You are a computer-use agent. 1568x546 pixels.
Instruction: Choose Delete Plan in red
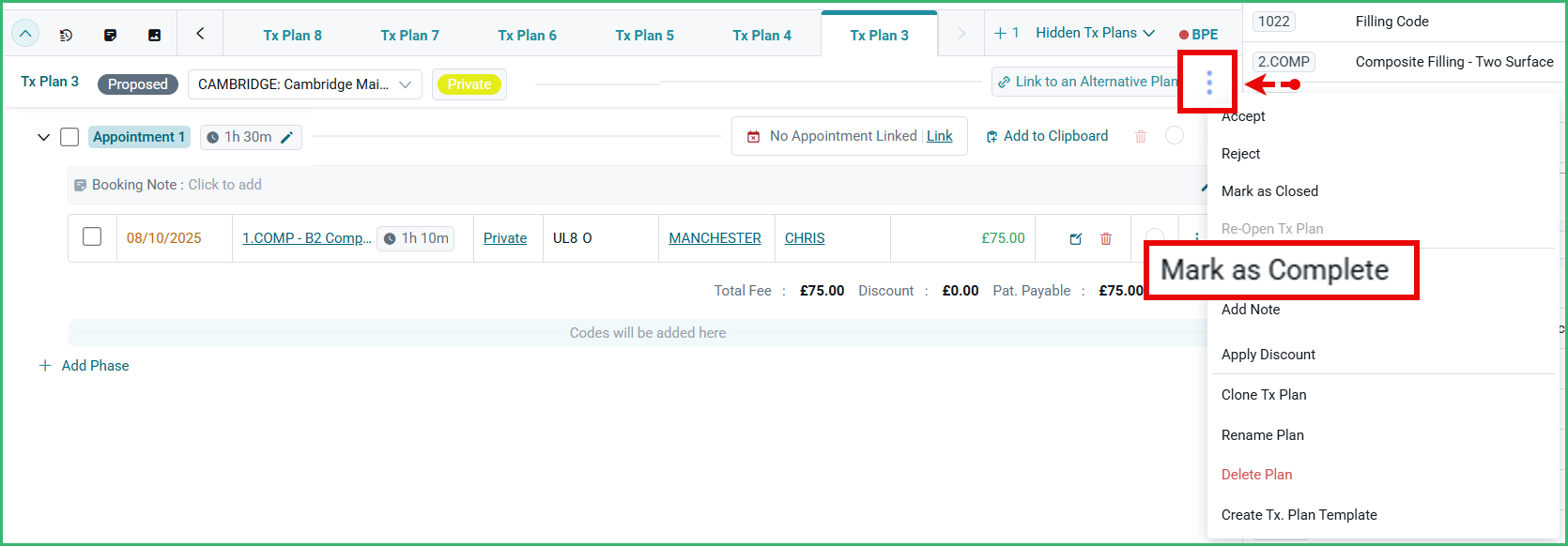point(1256,475)
